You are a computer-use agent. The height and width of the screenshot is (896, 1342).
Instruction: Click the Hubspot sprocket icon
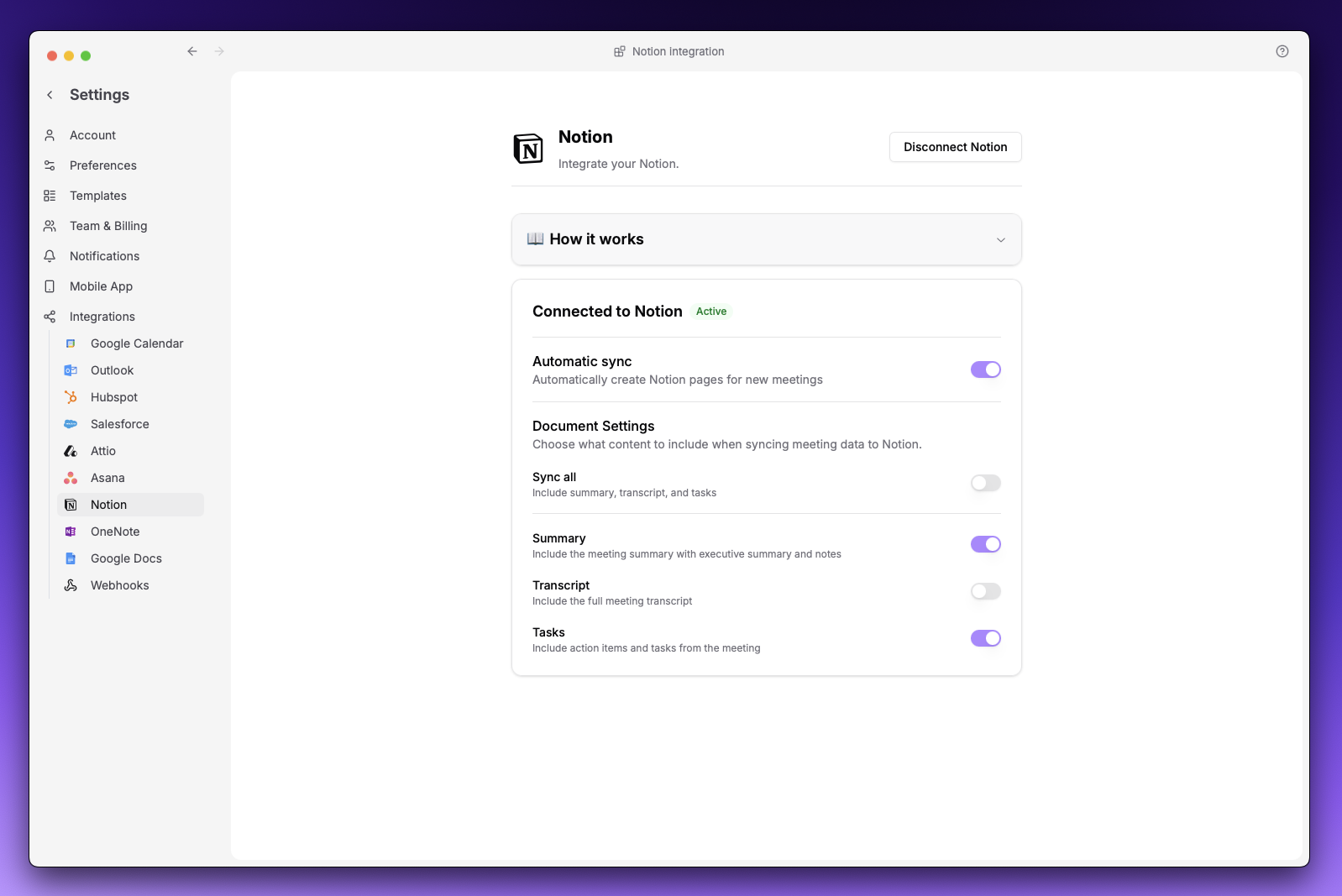pos(71,397)
